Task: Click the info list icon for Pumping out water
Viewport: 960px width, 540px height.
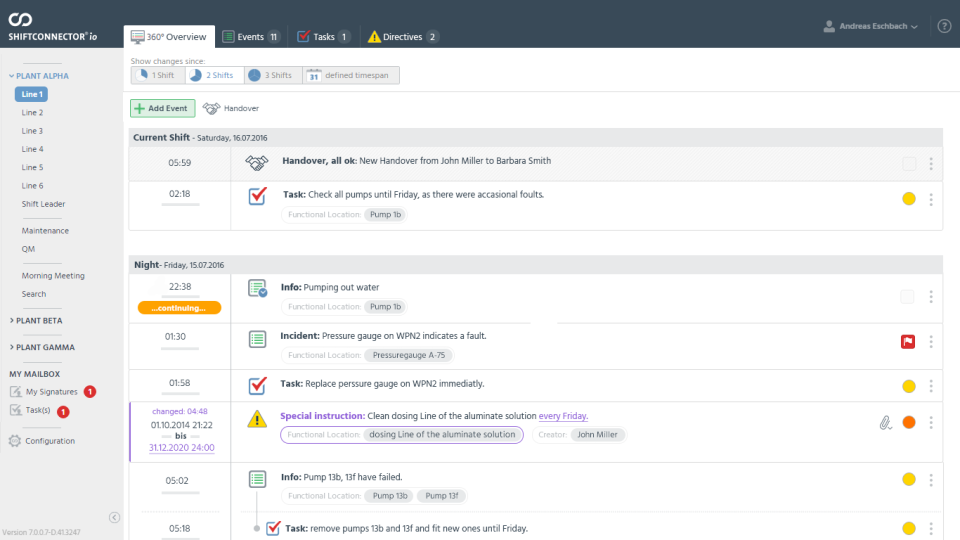Action: [x=258, y=288]
